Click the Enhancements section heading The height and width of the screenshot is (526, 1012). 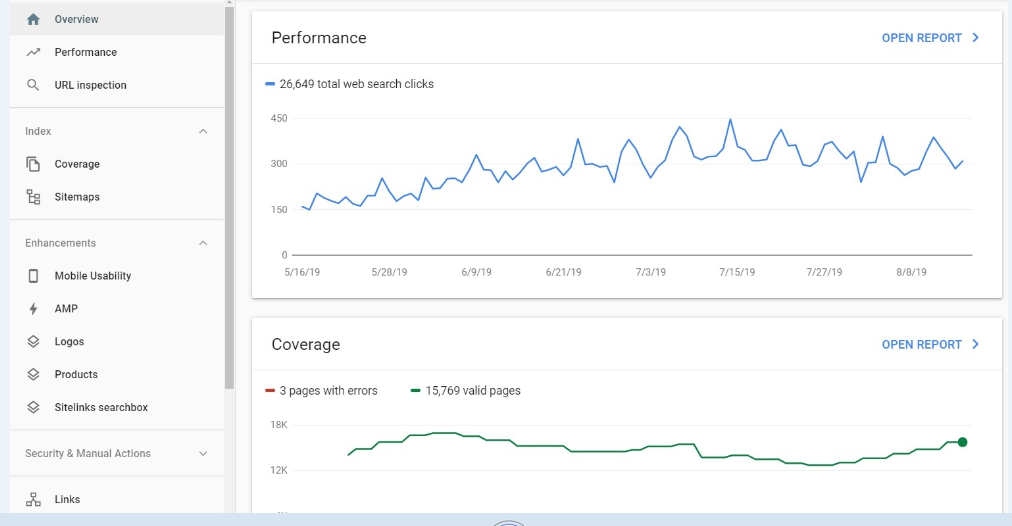click(x=61, y=243)
